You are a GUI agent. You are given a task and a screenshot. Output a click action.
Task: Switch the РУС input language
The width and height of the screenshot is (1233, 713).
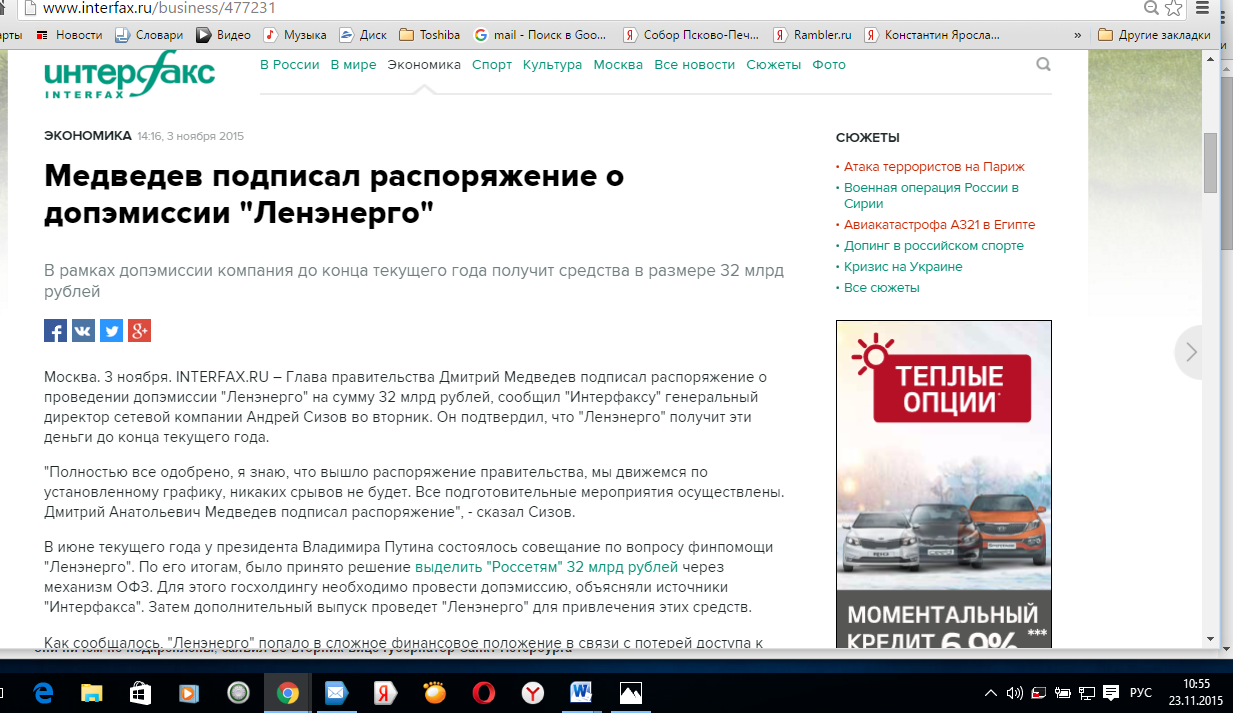pyautogui.click(x=1141, y=692)
